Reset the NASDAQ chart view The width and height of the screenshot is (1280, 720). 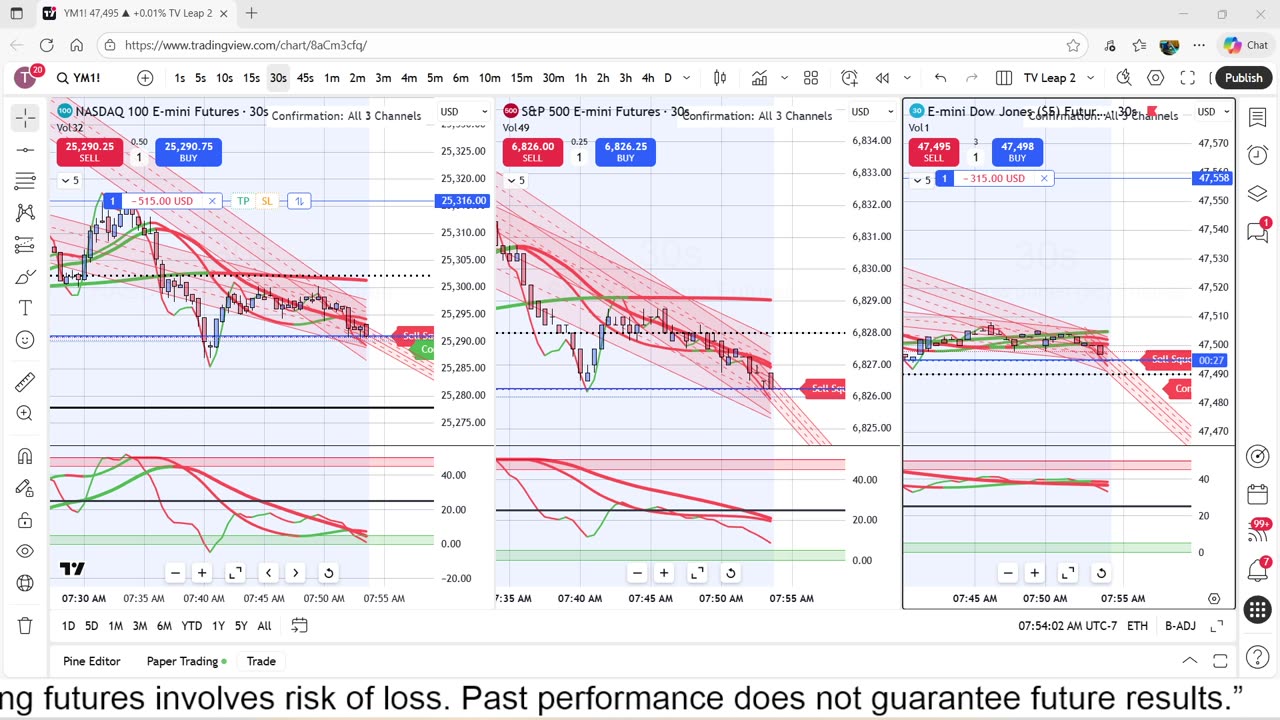(x=328, y=573)
